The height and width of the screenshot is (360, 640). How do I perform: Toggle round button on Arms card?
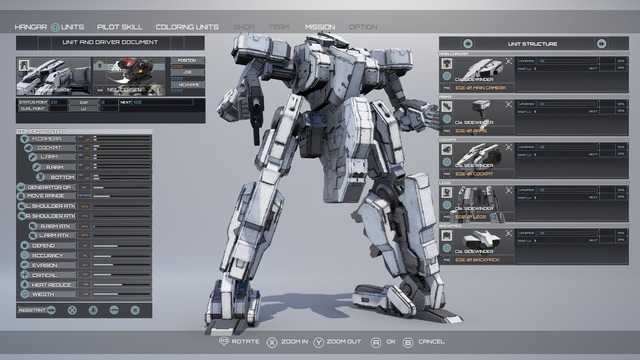pyautogui.click(x=447, y=119)
